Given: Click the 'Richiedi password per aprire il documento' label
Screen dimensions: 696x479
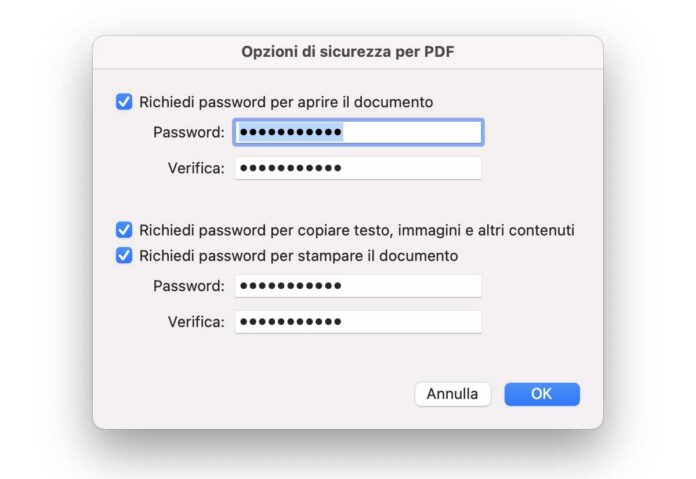Looking at the screenshot, I should pos(286,101).
